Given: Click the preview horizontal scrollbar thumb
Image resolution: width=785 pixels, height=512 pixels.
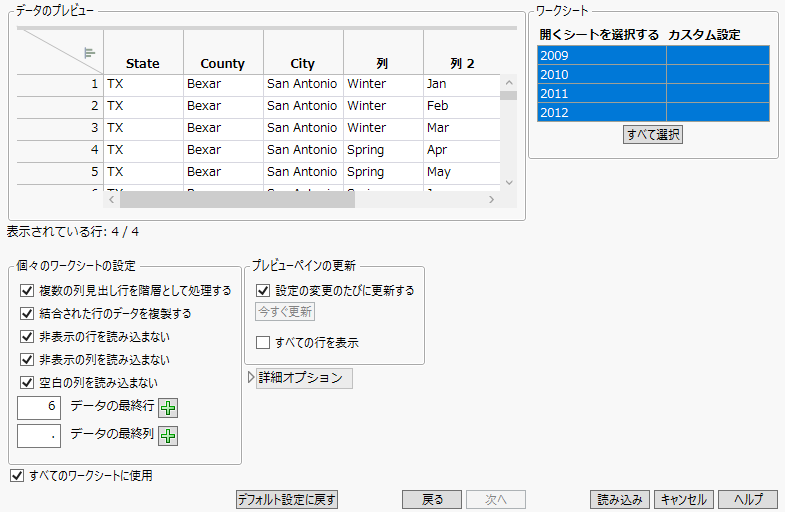Looking at the screenshot, I should (237, 200).
